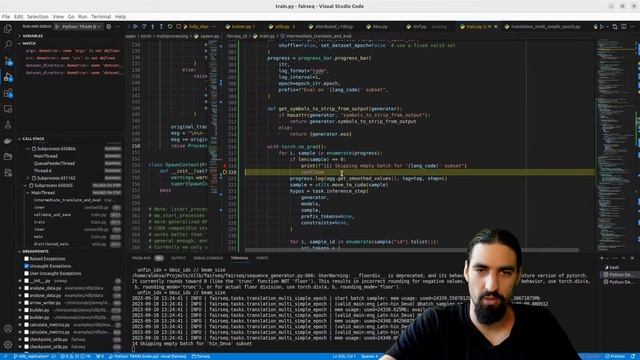Untick the Uncaught Exceptions checkbox
The height and width of the screenshot is (360, 640).
27,266
